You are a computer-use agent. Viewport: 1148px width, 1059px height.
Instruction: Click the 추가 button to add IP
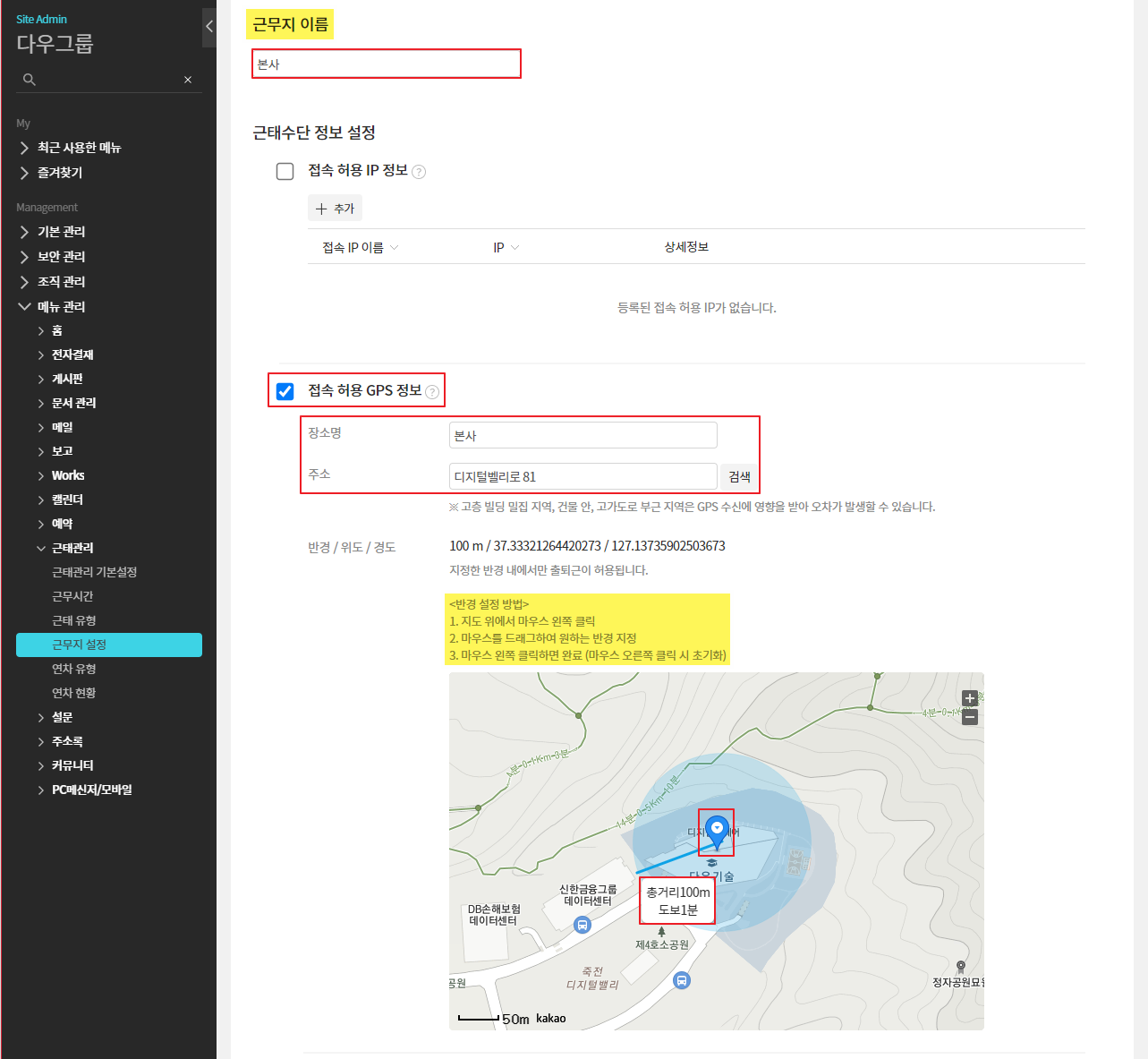click(335, 209)
